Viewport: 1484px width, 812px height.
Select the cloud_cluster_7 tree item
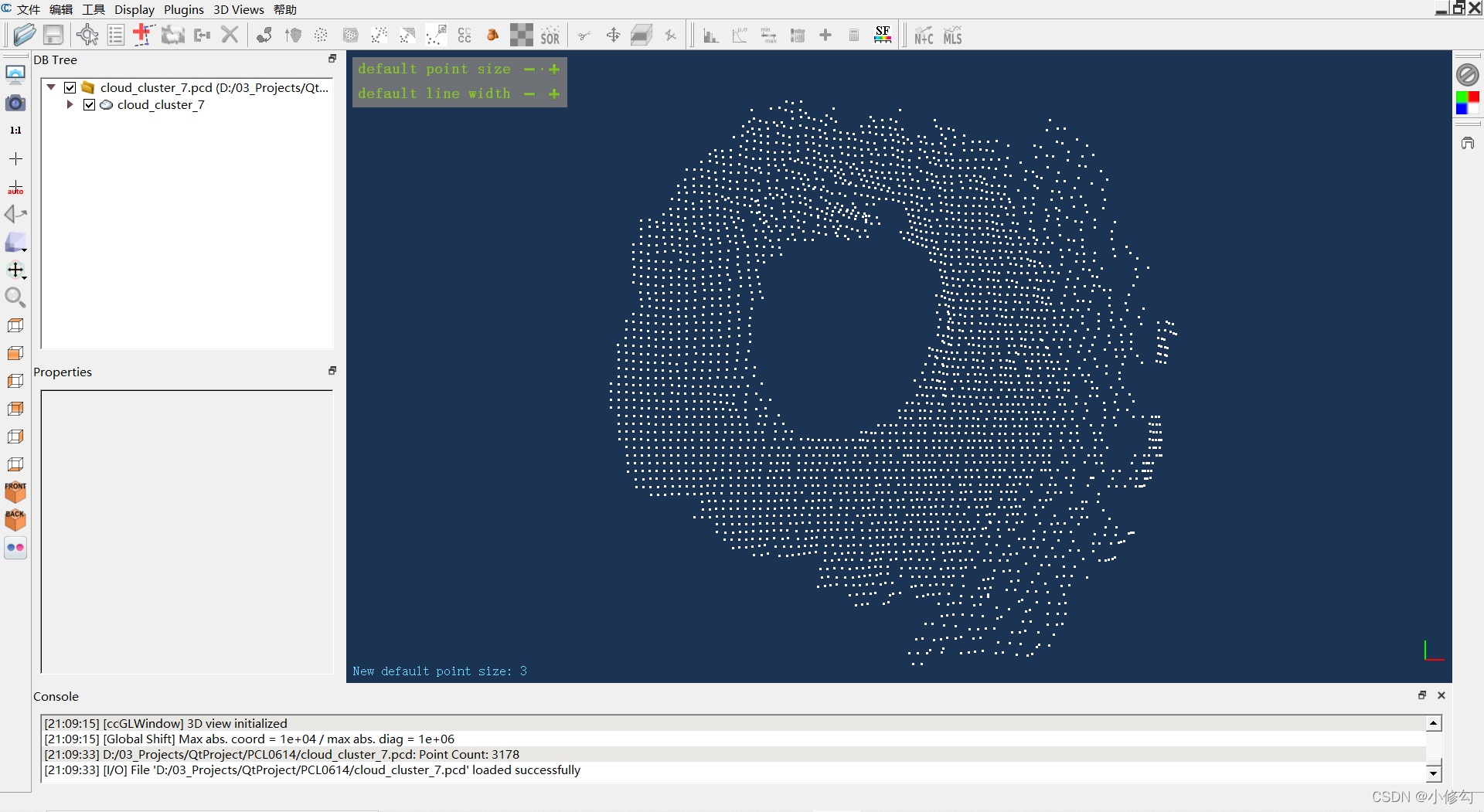click(x=161, y=105)
